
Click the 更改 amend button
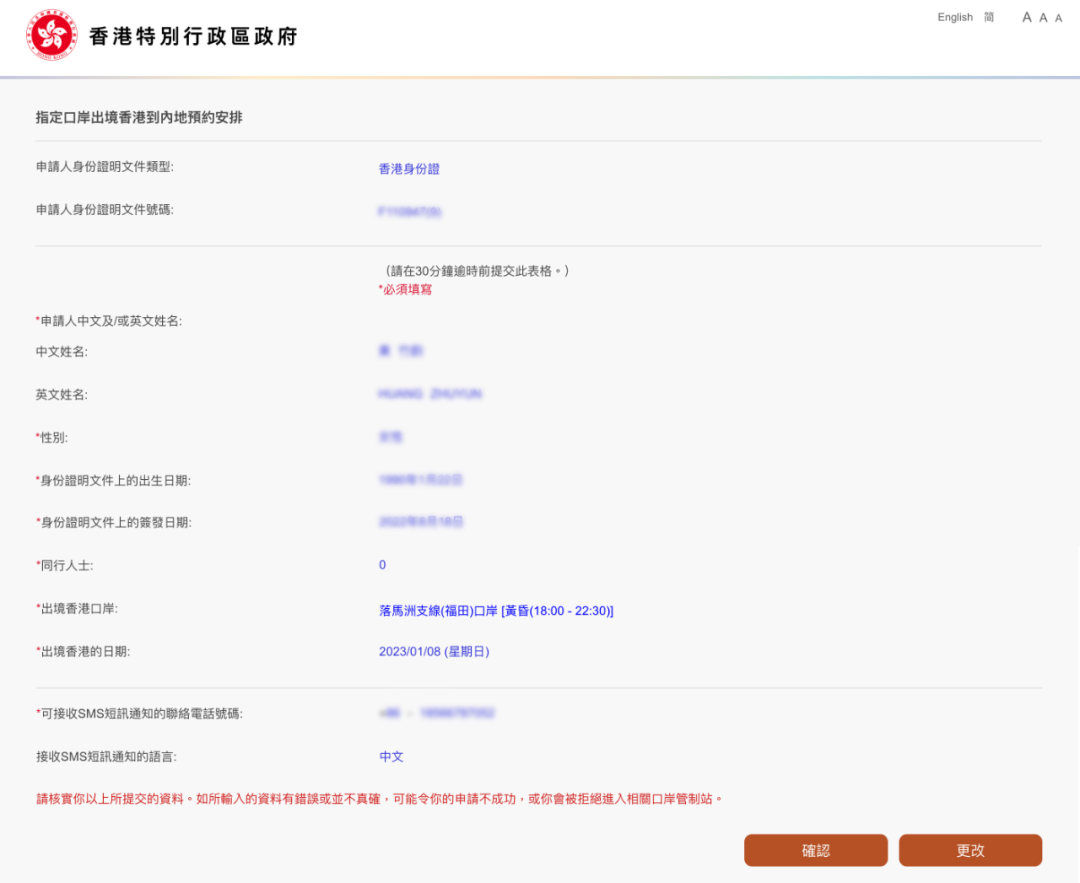pyautogui.click(x=970, y=851)
